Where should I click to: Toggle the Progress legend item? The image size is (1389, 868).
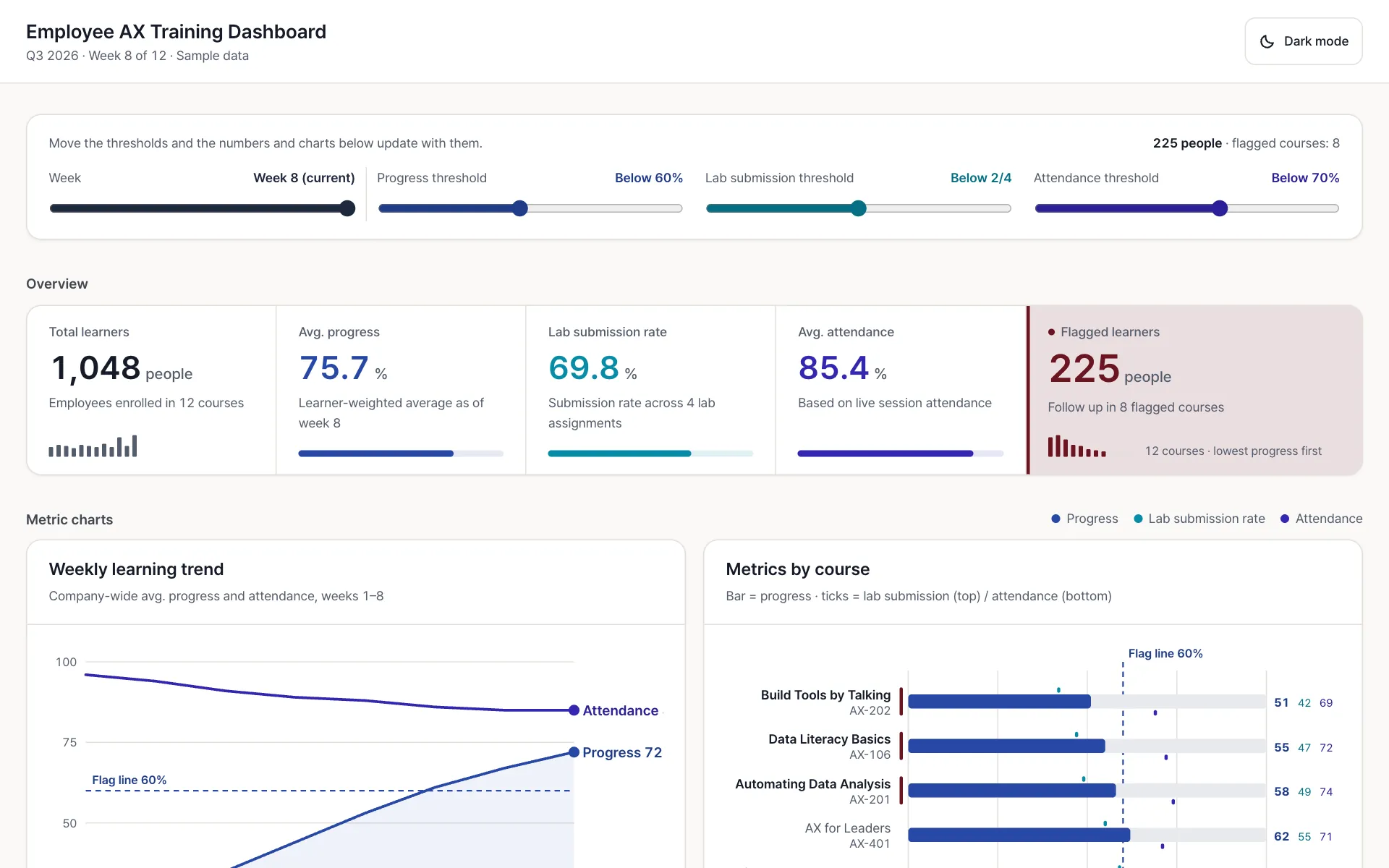click(1084, 519)
